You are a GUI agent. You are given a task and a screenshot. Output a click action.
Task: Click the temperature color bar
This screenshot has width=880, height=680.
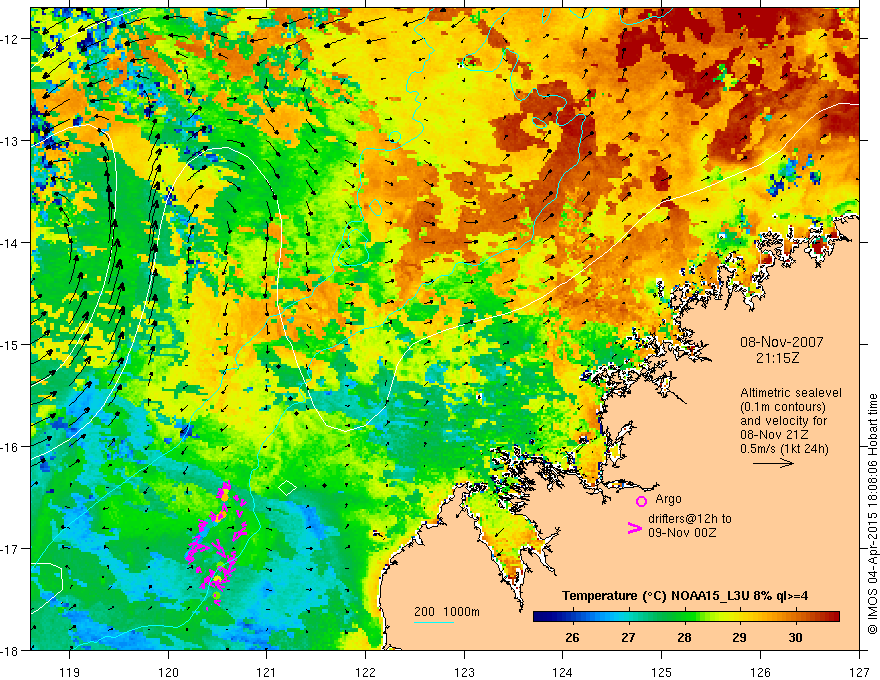click(x=686, y=617)
